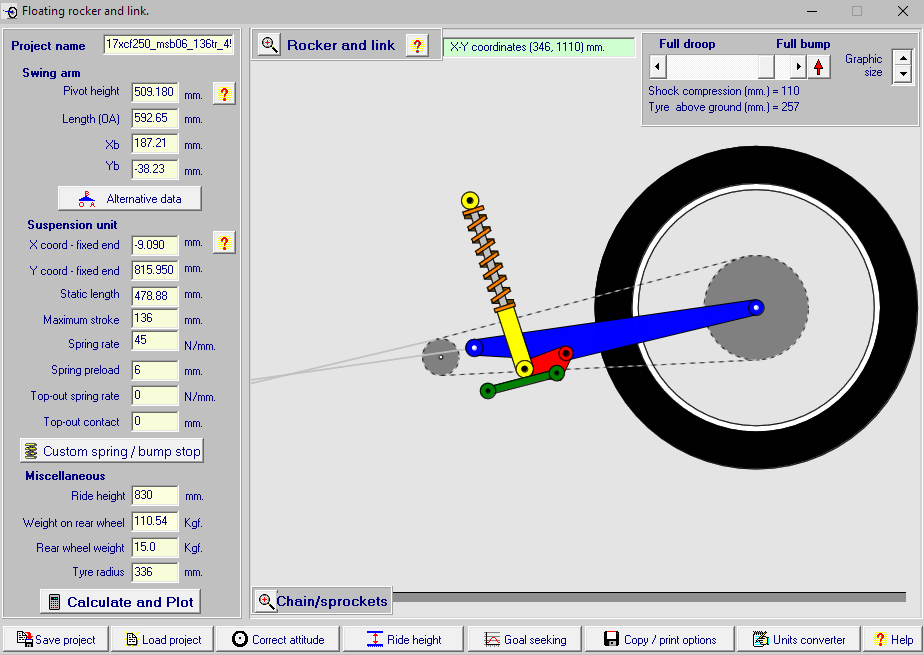Save project using the bottom toolbar

pos(56,639)
